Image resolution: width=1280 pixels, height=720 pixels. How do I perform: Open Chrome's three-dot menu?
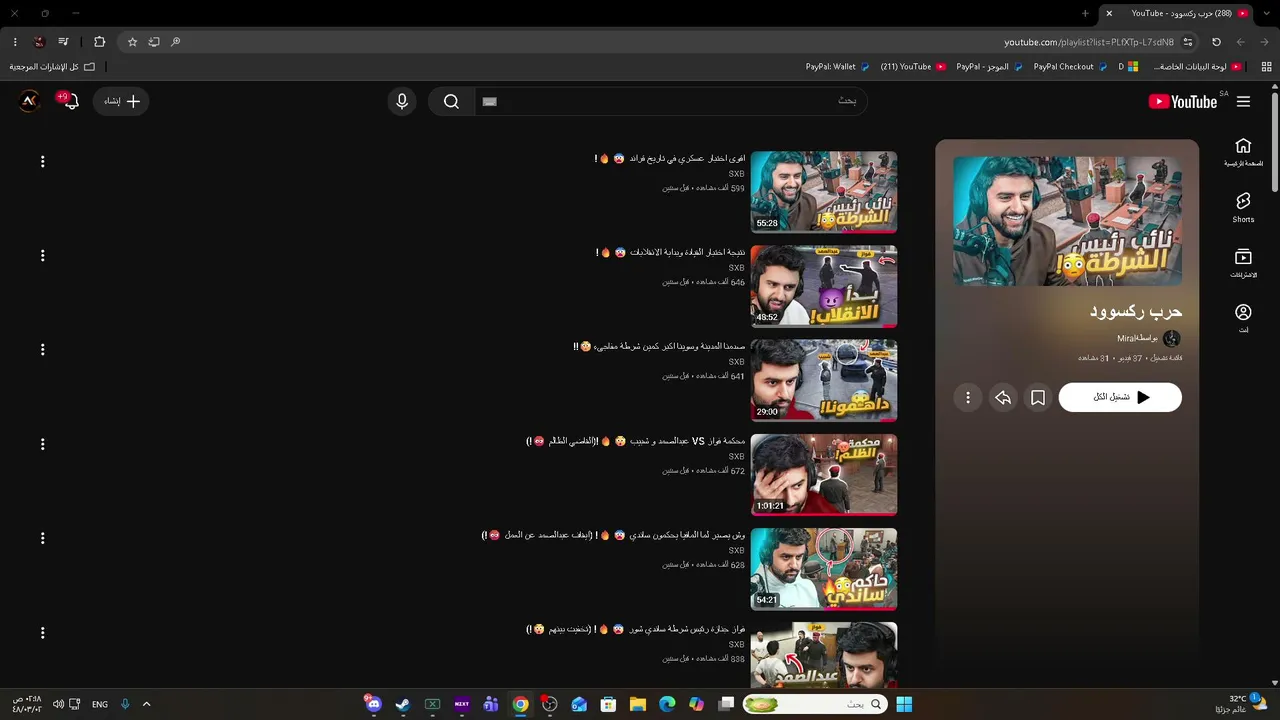(14, 42)
